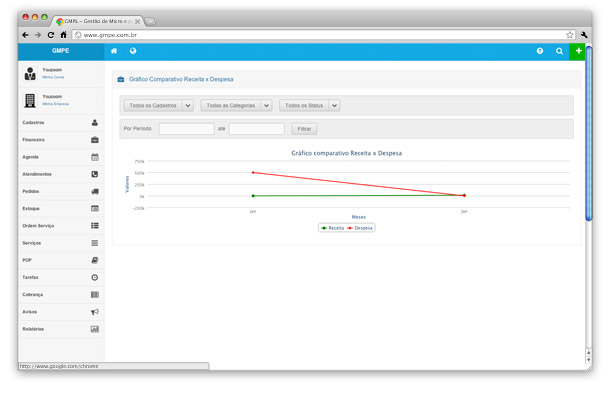
Task: Reload the page with refresh icon
Action: [x=51, y=35]
